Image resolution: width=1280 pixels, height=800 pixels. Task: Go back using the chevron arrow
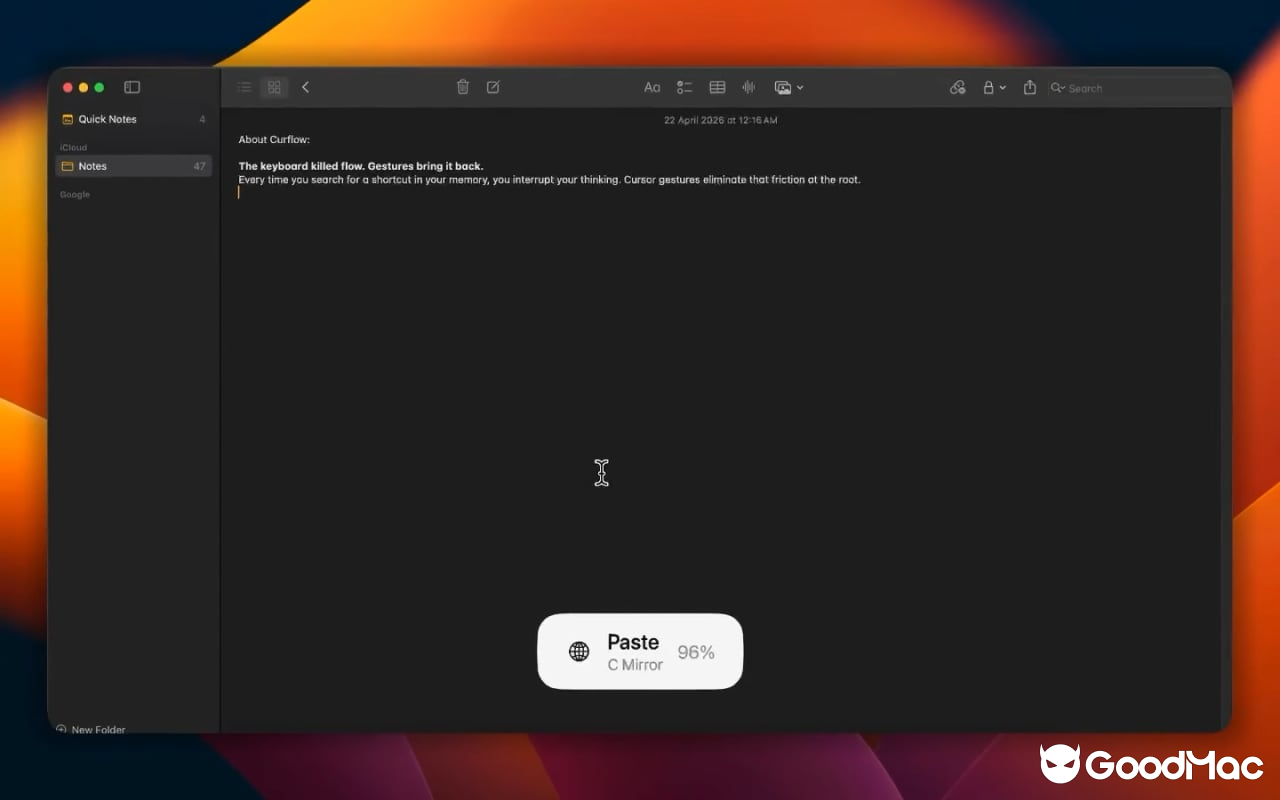[305, 87]
